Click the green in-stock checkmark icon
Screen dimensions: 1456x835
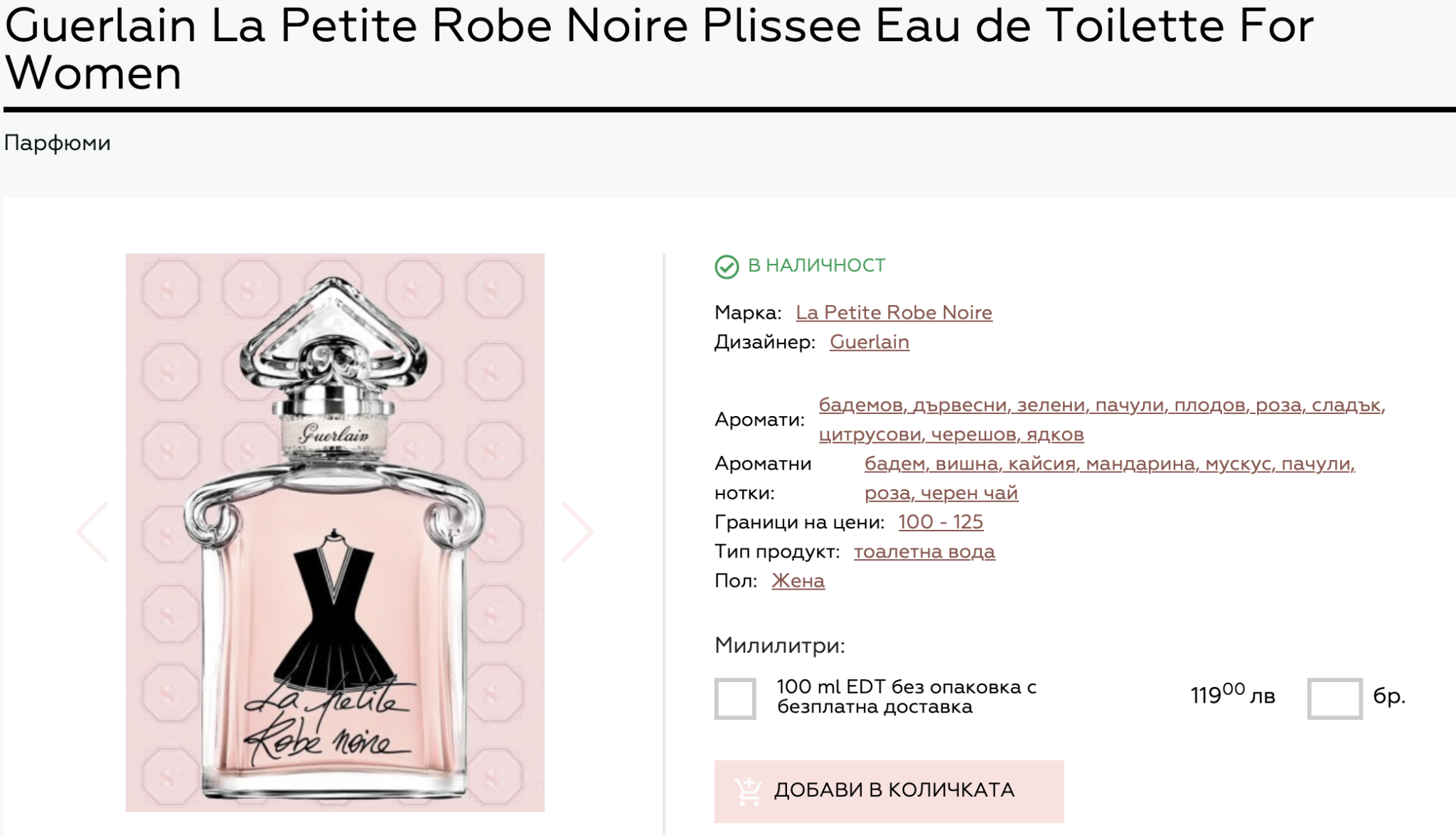pos(727,267)
